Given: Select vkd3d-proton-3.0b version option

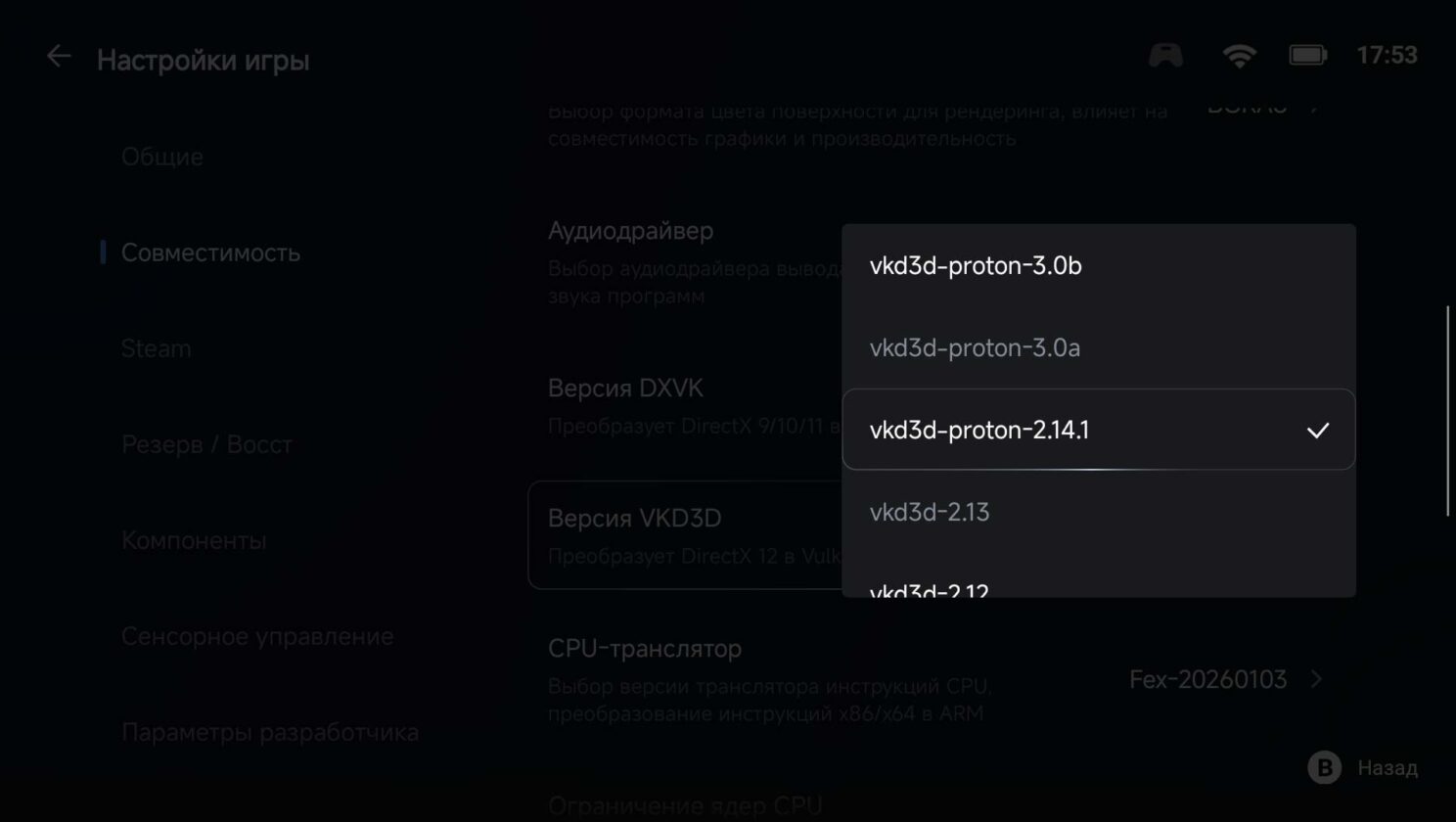Looking at the screenshot, I should tap(976, 266).
